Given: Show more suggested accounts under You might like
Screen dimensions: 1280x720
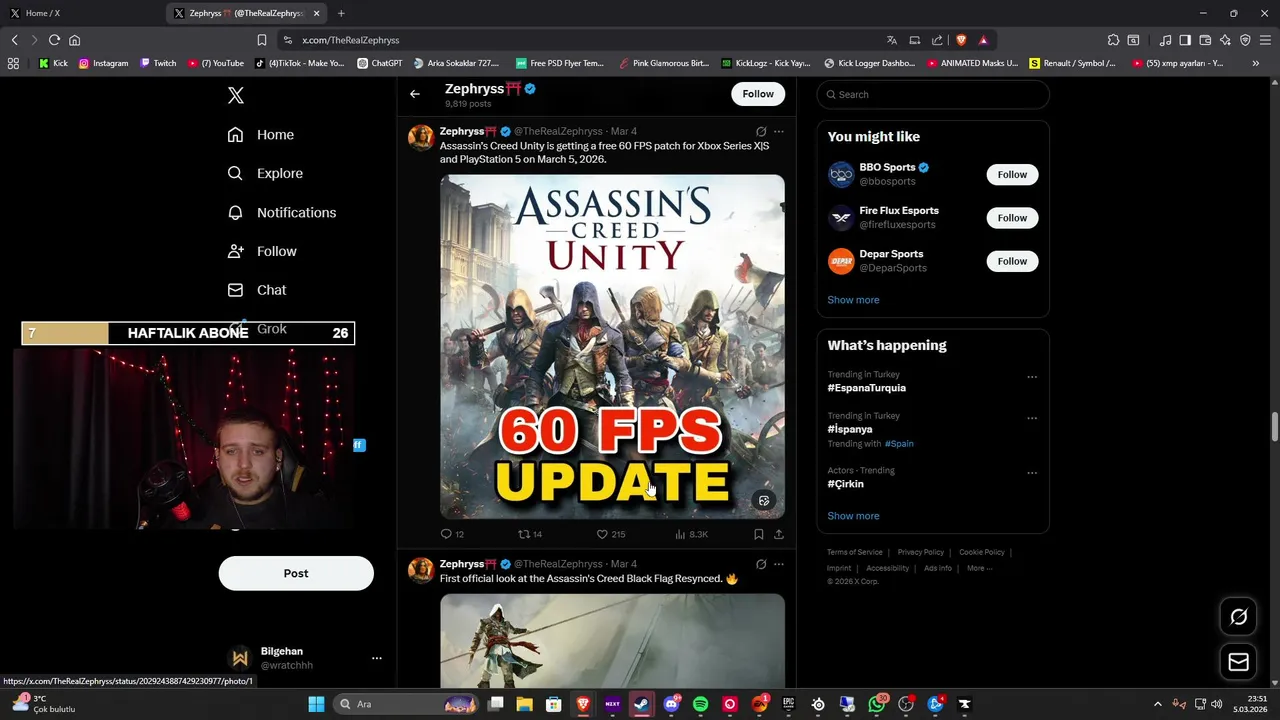Looking at the screenshot, I should click(x=853, y=300).
